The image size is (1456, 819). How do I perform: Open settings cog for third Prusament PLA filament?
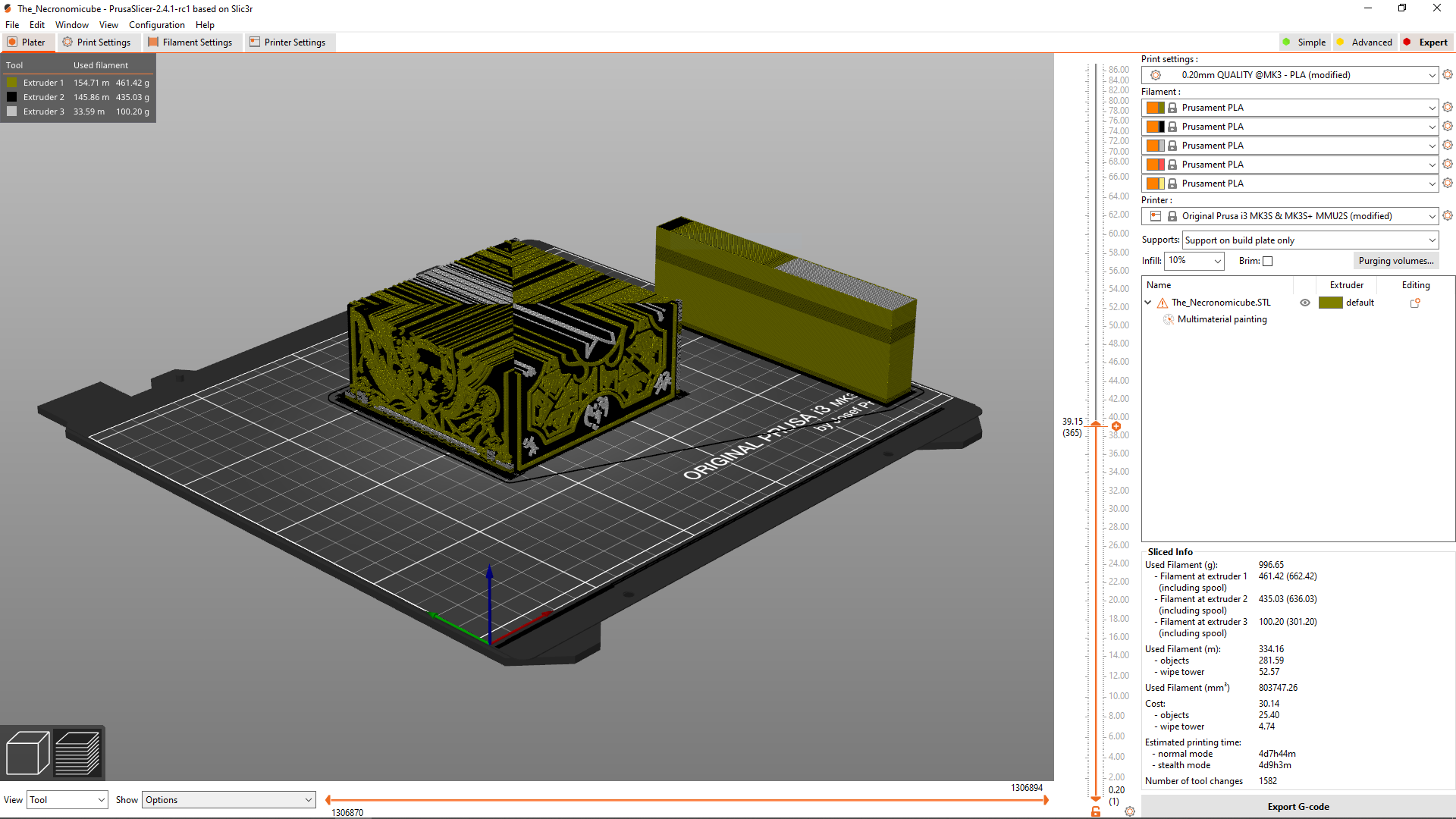pyautogui.click(x=1447, y=145)
